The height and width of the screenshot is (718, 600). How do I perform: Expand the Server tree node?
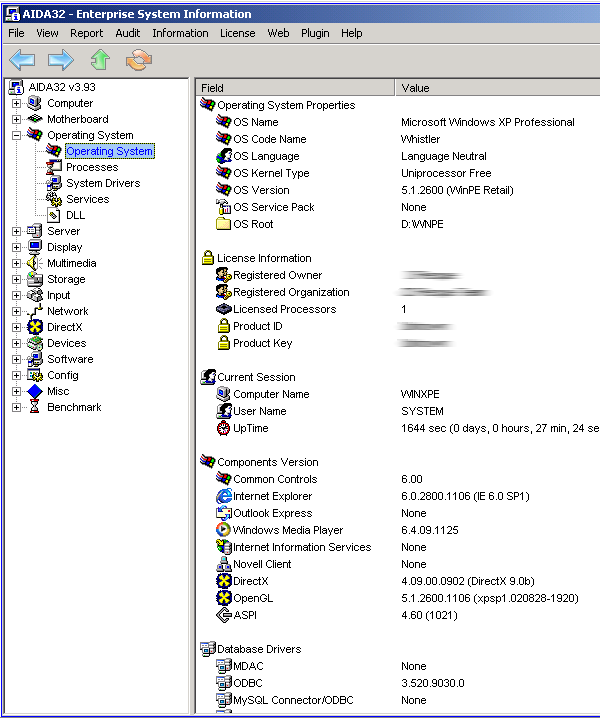point(16,232)
